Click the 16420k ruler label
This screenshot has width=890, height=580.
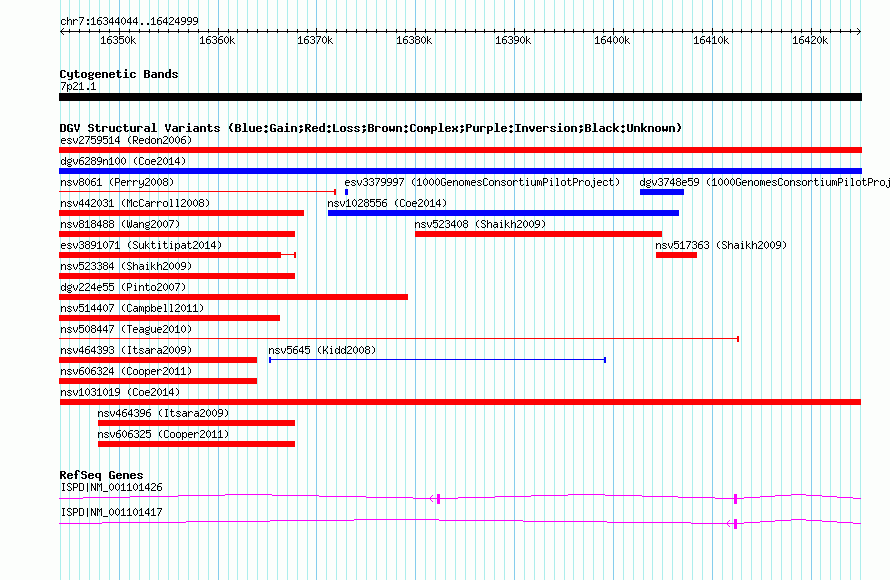coord(810,40)
